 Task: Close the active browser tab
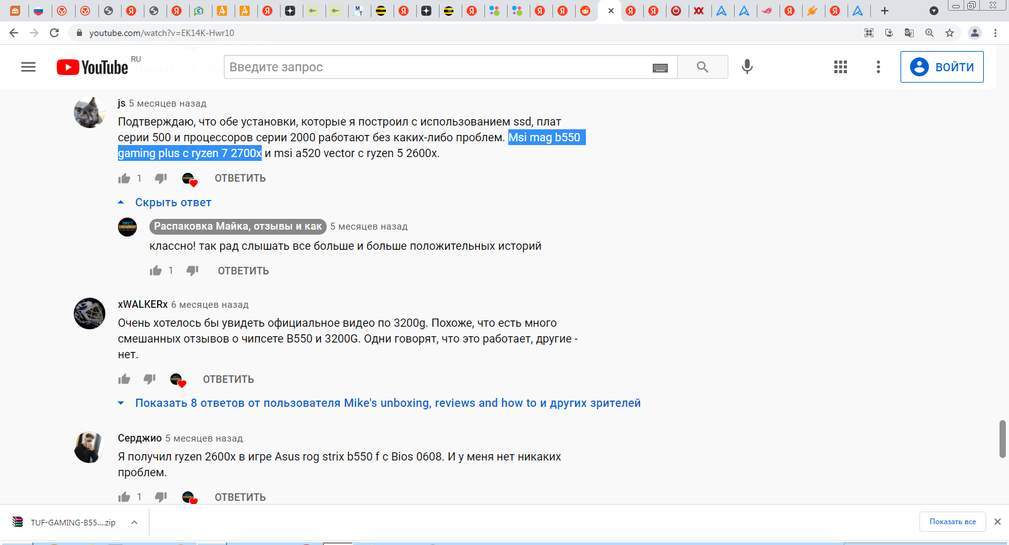pos(611,11)
